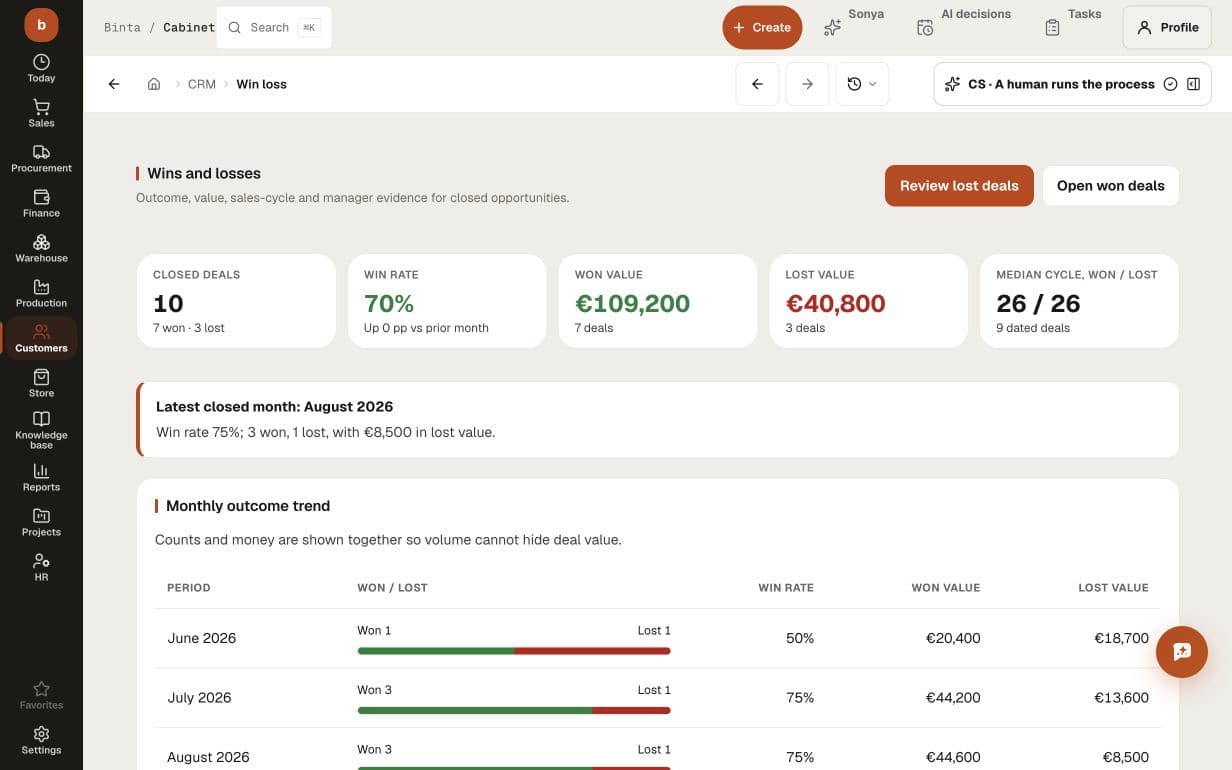Select Customers in the sidebar
Viewport: 1232px width, 770px height.
(41, 338)
